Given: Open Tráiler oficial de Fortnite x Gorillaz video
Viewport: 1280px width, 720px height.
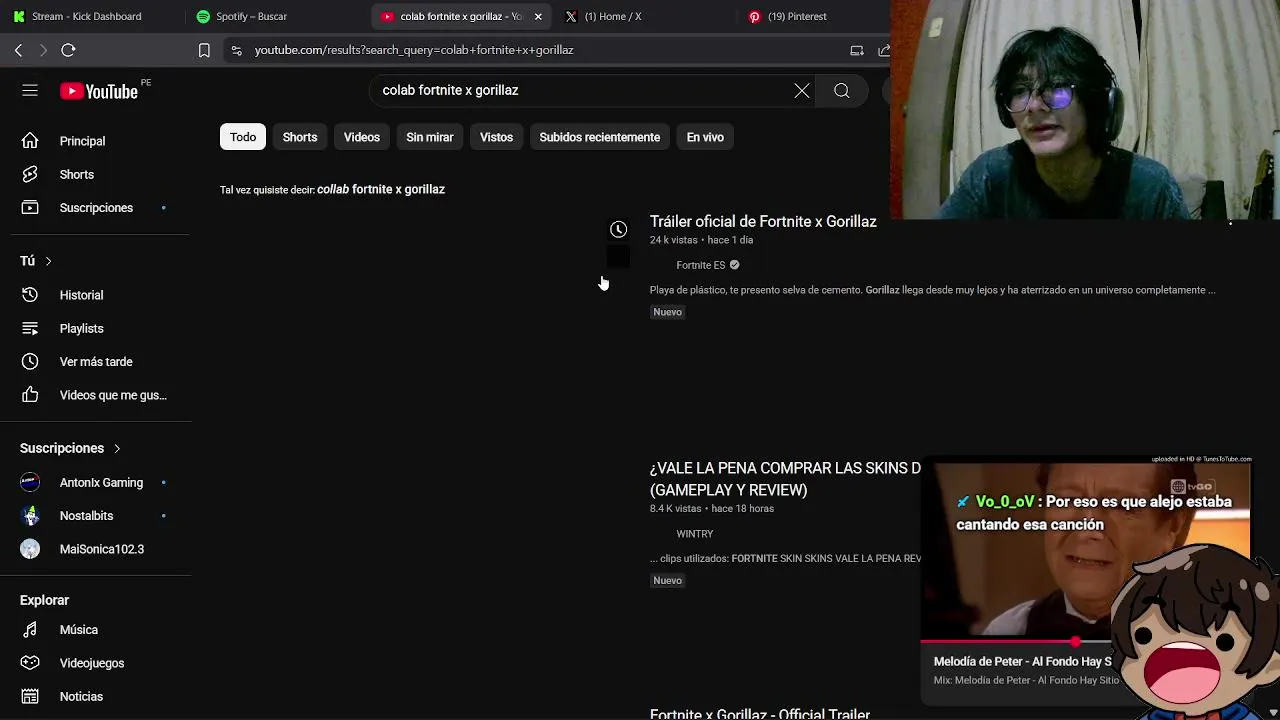Looking at the screenshot, I should pyautogui.click(x=763, y=222).
